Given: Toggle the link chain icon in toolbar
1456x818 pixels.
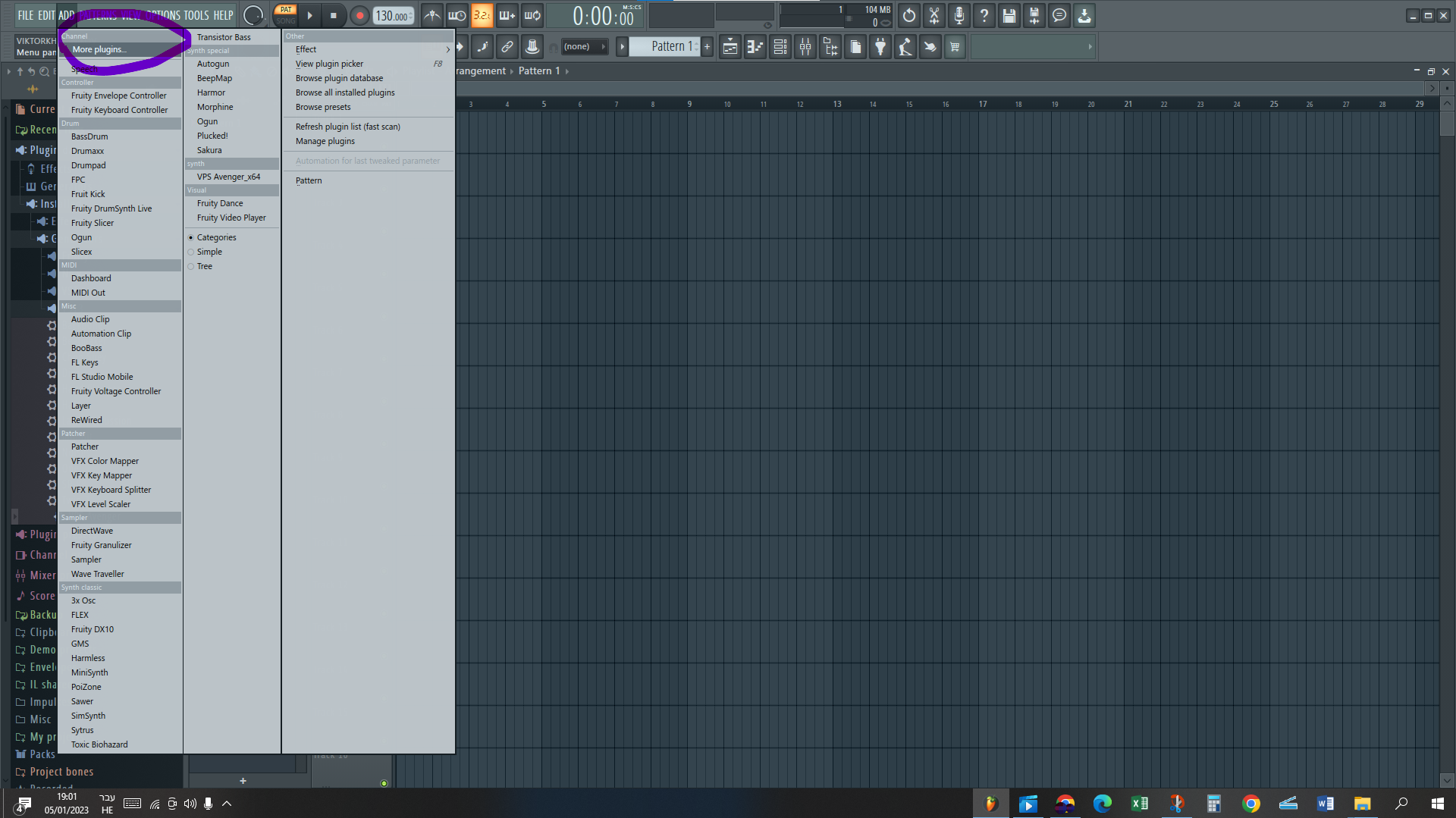Looking at the screenshot, I should [507, 47].
